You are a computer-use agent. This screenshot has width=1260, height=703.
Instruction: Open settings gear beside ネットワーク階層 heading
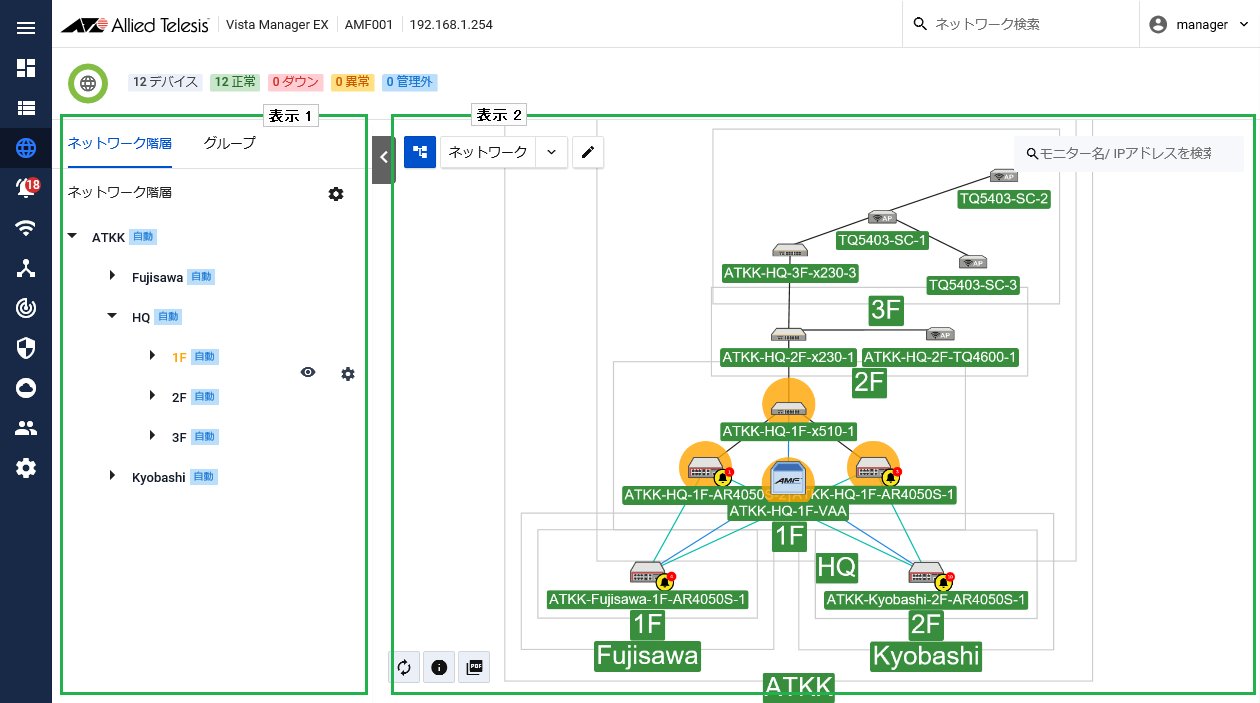coord(336,194)
